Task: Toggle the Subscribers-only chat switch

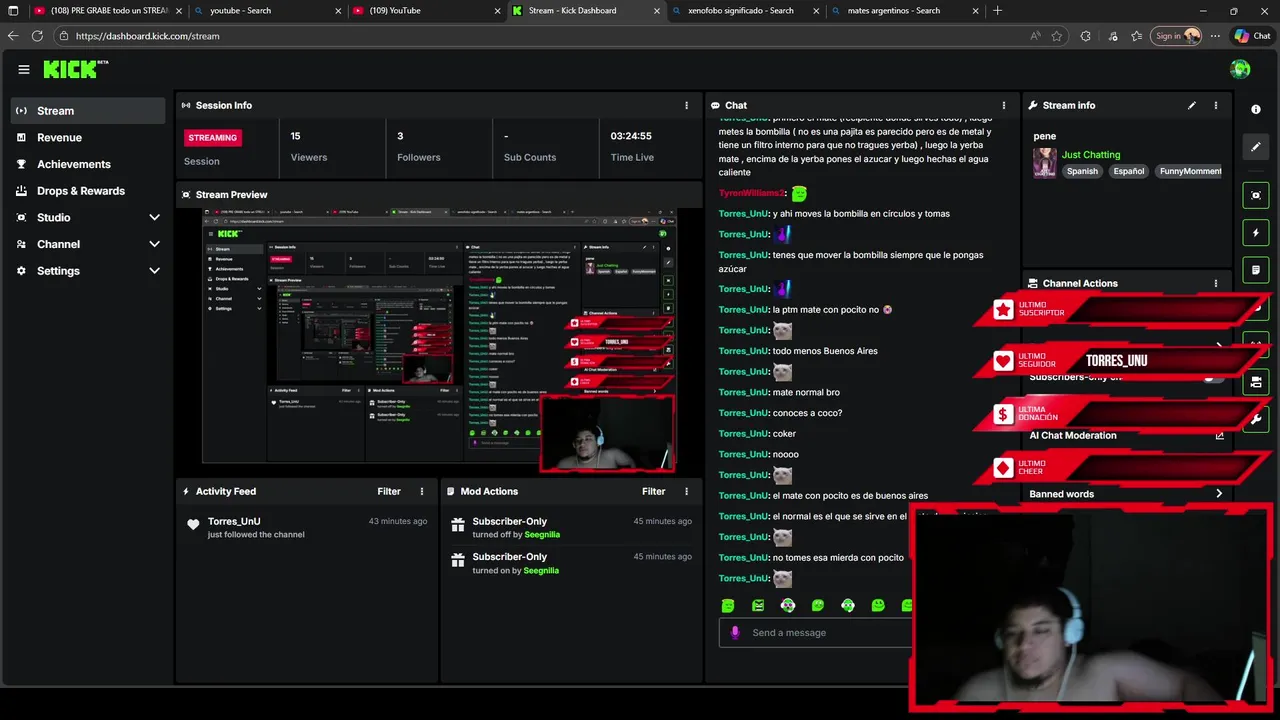Action: 1213,377
